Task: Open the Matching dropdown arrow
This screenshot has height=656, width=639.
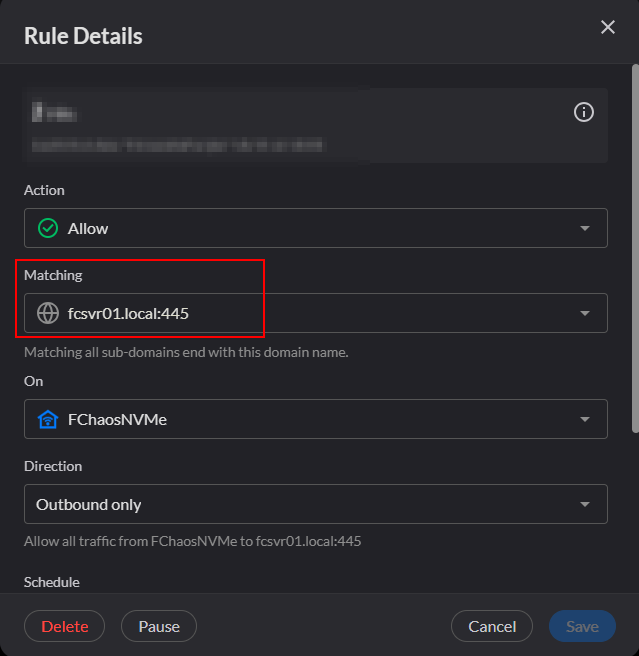Action: (x=585, y=313)
